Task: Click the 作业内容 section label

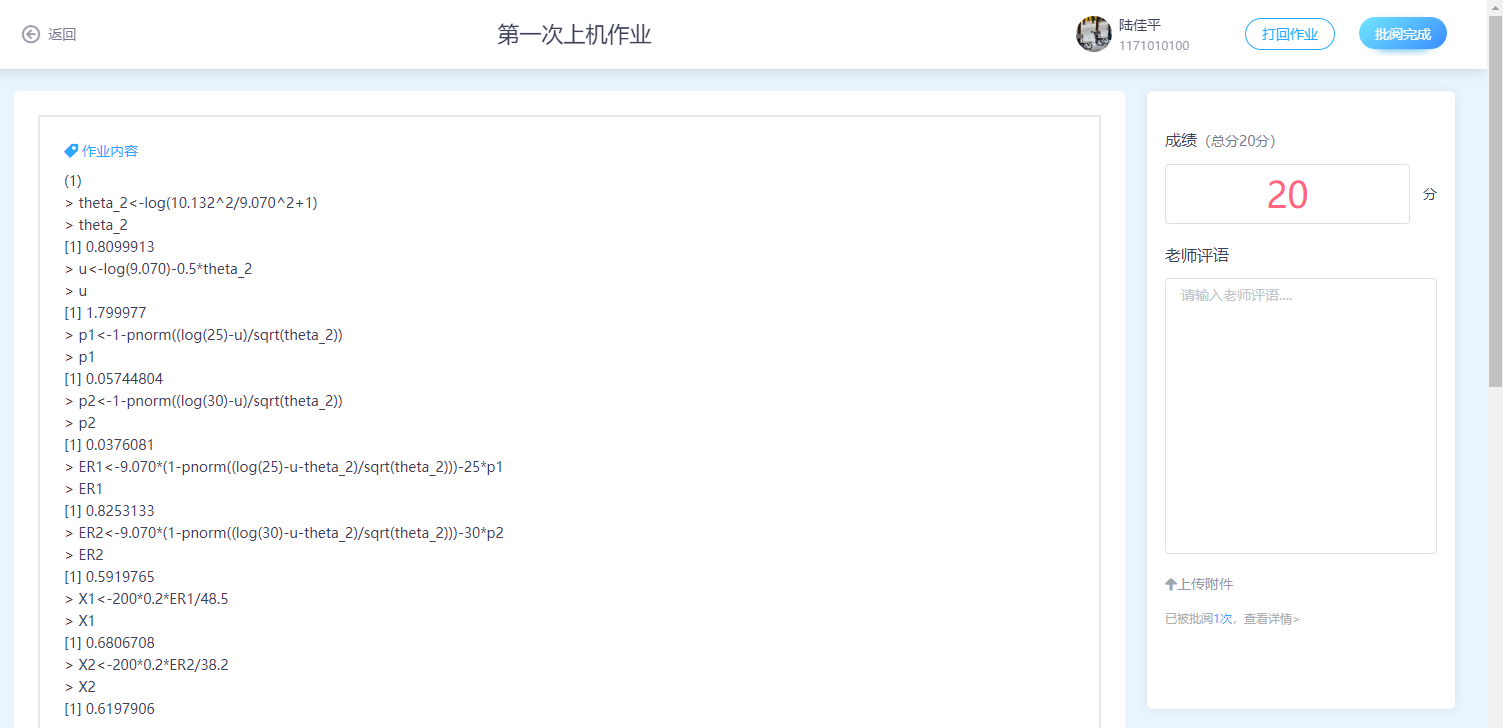Action: (x=110, y=151)
